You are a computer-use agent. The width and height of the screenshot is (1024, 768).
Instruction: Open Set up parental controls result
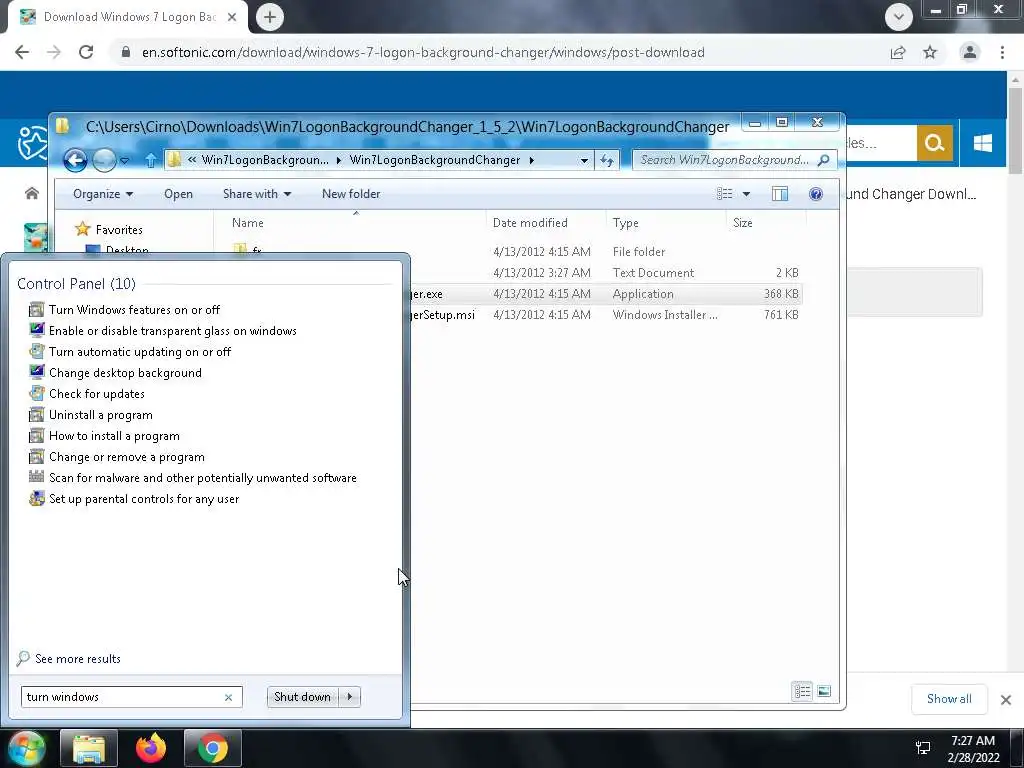coord(144,499)
